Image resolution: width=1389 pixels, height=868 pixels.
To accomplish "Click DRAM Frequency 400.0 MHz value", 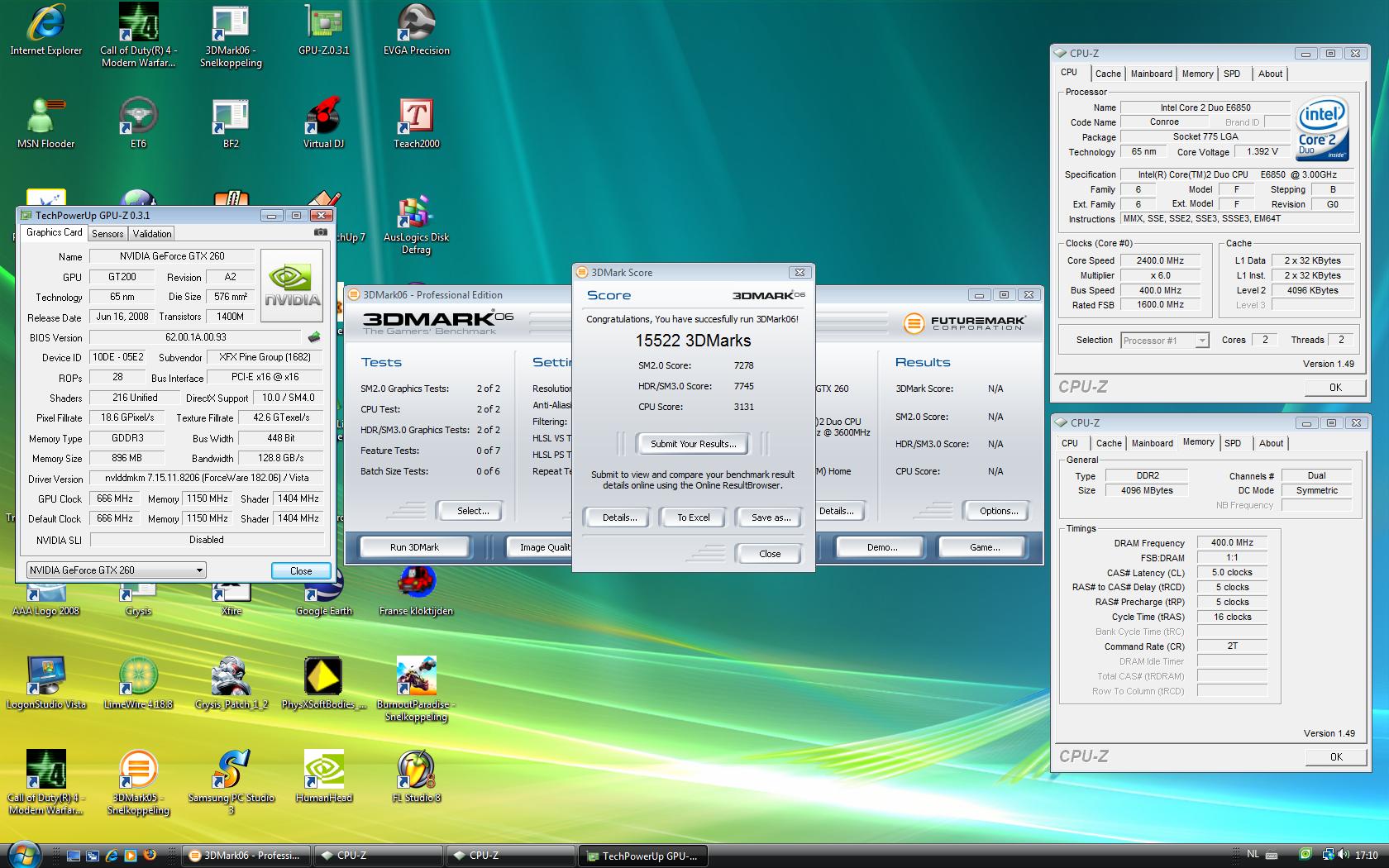I will click(x=1232, y=543).
